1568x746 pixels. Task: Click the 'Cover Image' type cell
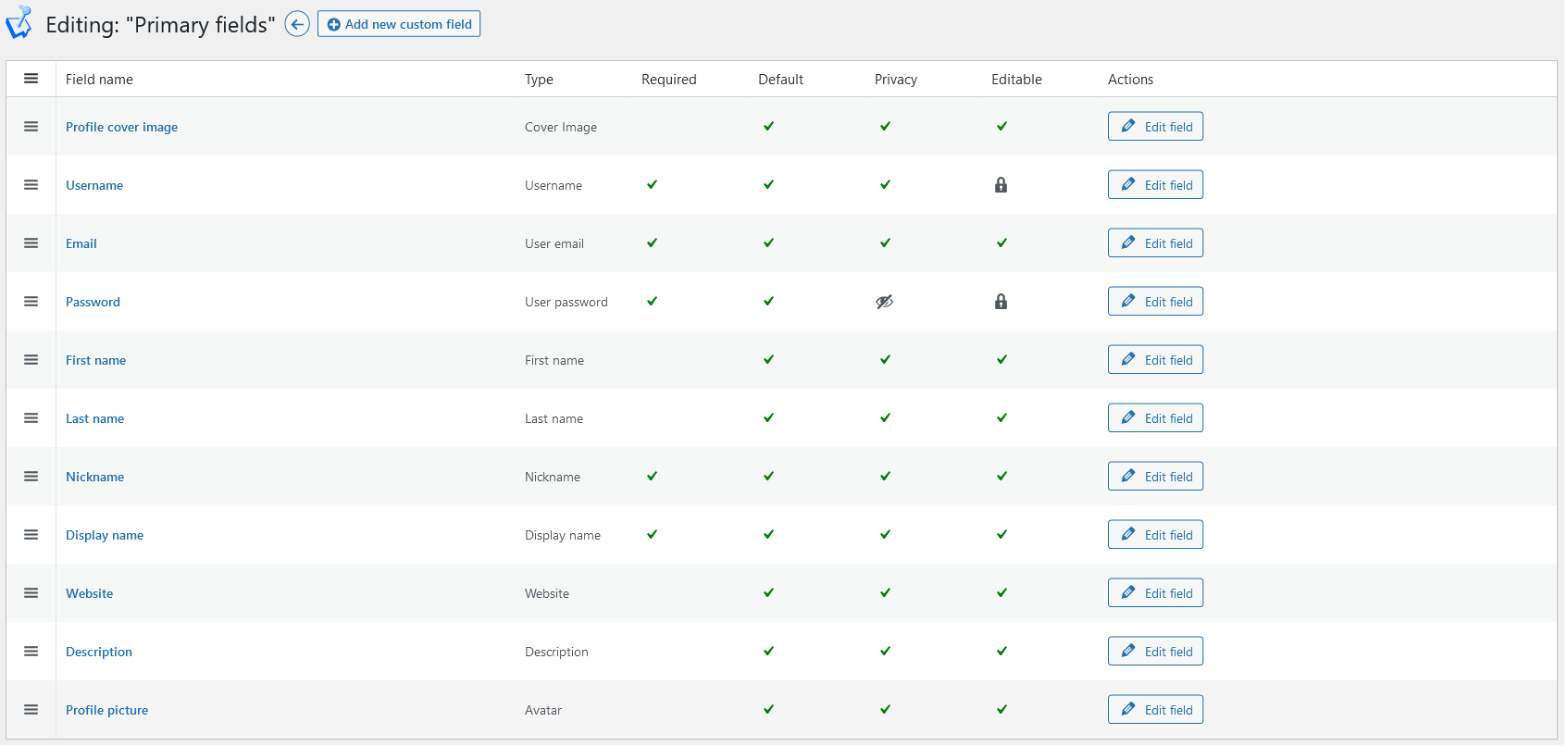pos(561,127)
